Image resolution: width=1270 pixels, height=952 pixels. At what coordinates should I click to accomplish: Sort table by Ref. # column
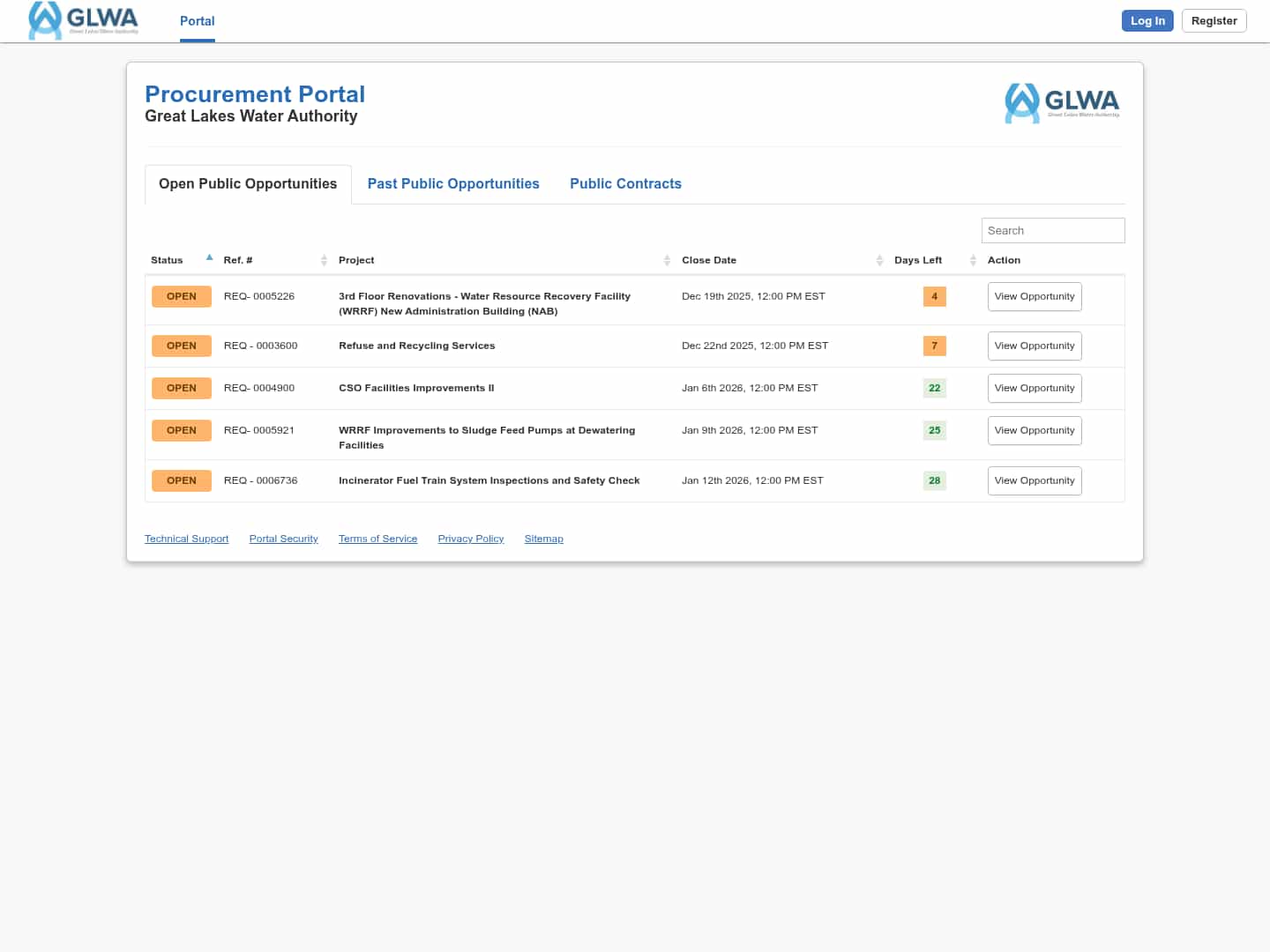pos(324,260)
